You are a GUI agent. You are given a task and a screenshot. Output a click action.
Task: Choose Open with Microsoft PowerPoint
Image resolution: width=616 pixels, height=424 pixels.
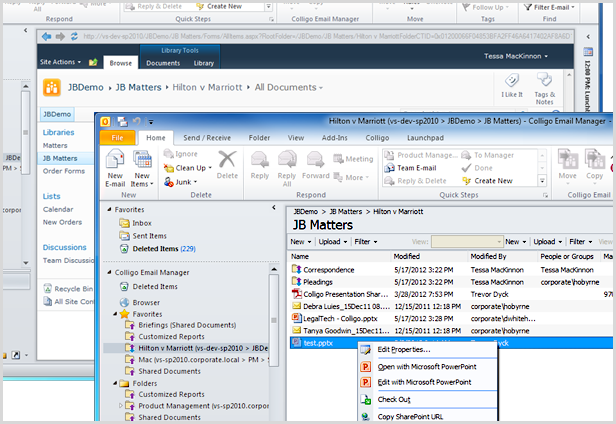(x=428, y=367)
